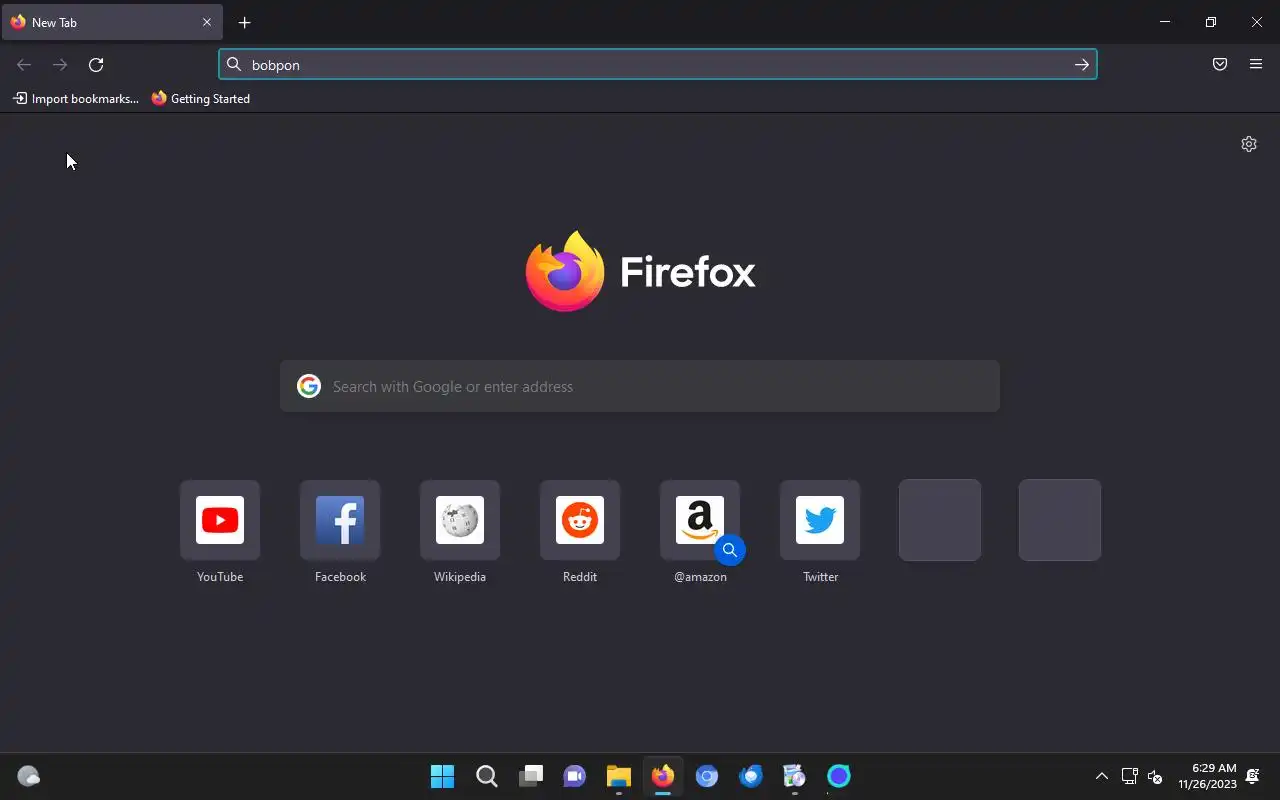Screen dimensions: 1280x800
Task: Open taskbar Search
Action: coord(486,776)
